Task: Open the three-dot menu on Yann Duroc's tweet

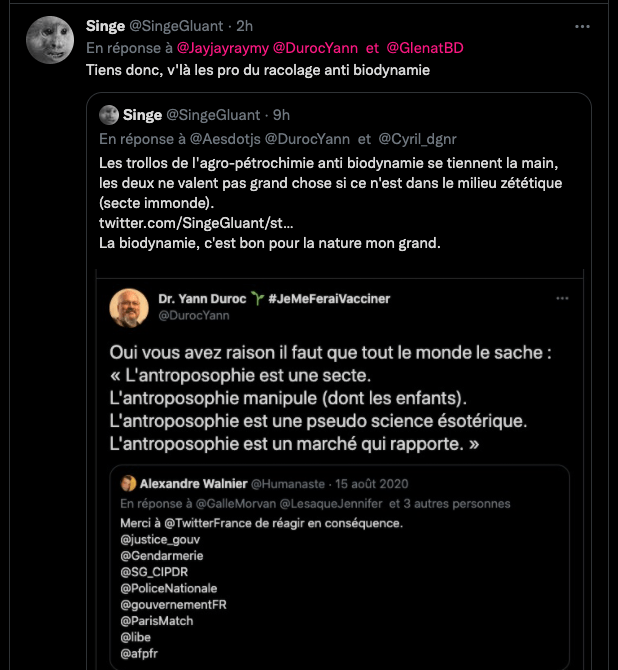Action: coord(564,298)
